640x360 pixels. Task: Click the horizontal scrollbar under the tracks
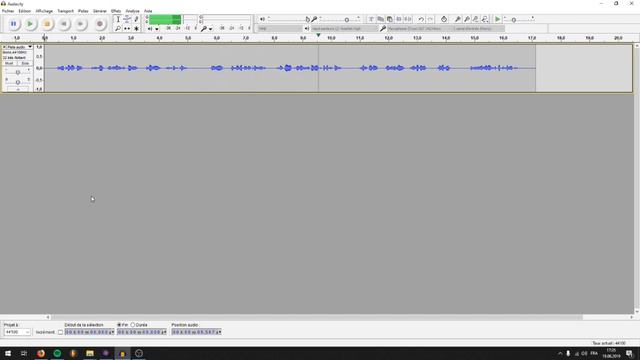317,317
